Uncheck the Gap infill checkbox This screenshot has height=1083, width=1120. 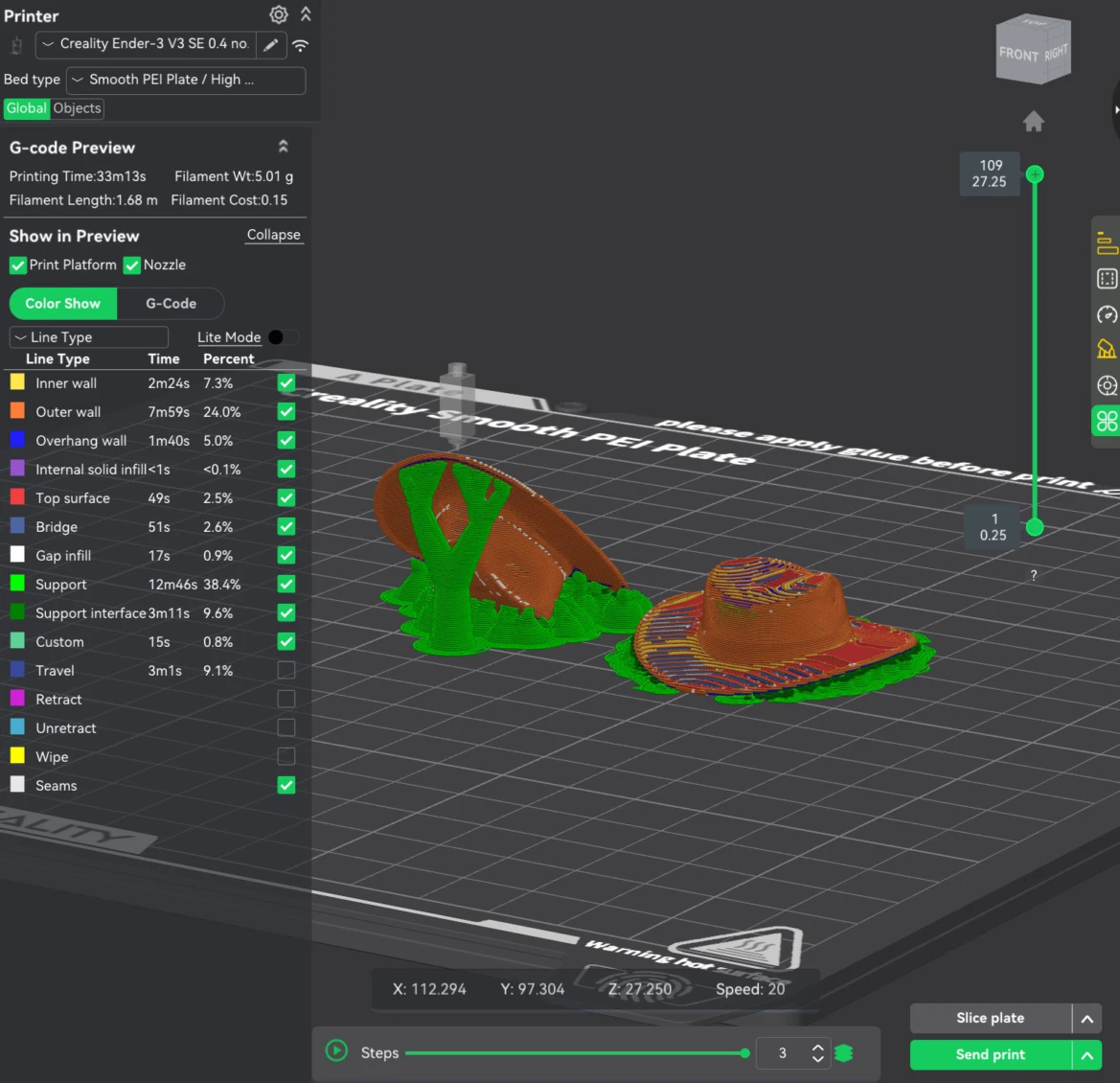coord(286,555)
